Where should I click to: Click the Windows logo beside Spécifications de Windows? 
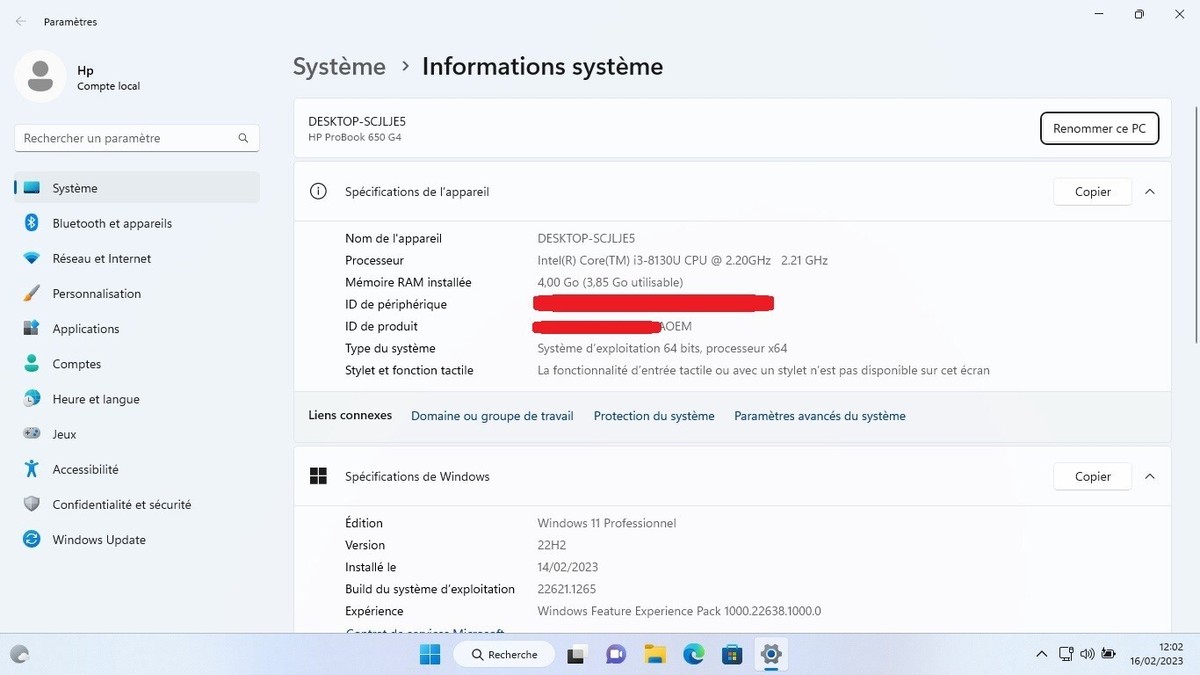tap(318, 476)
